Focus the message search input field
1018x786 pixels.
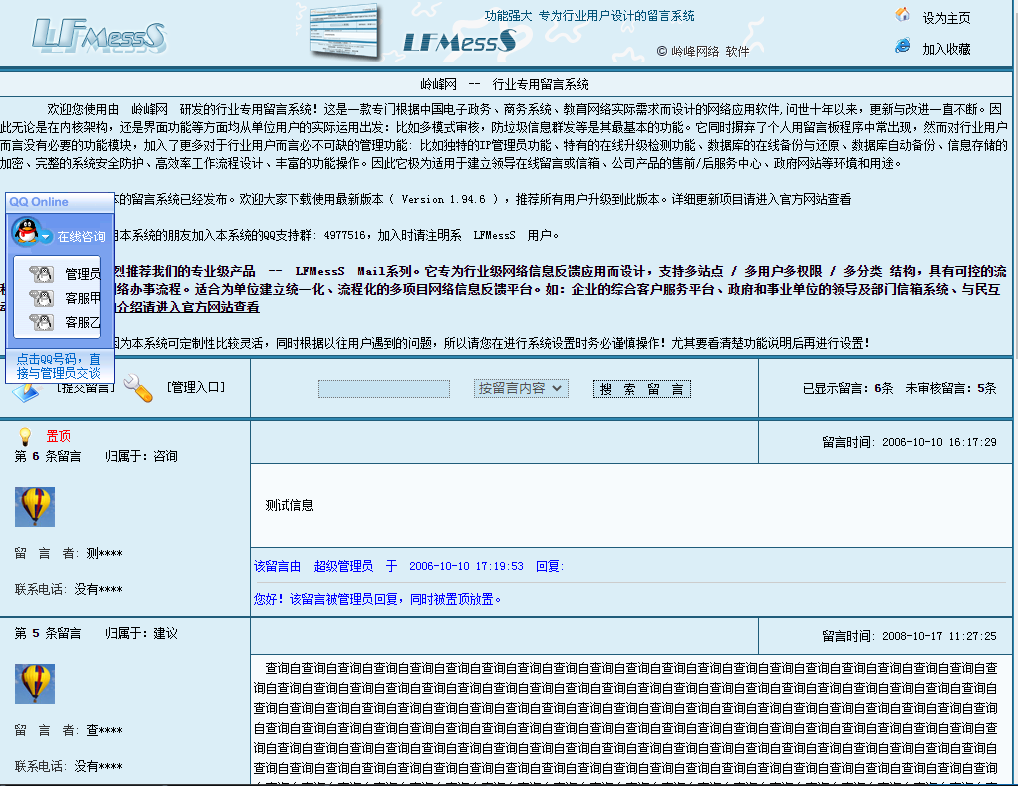[384, 389]
